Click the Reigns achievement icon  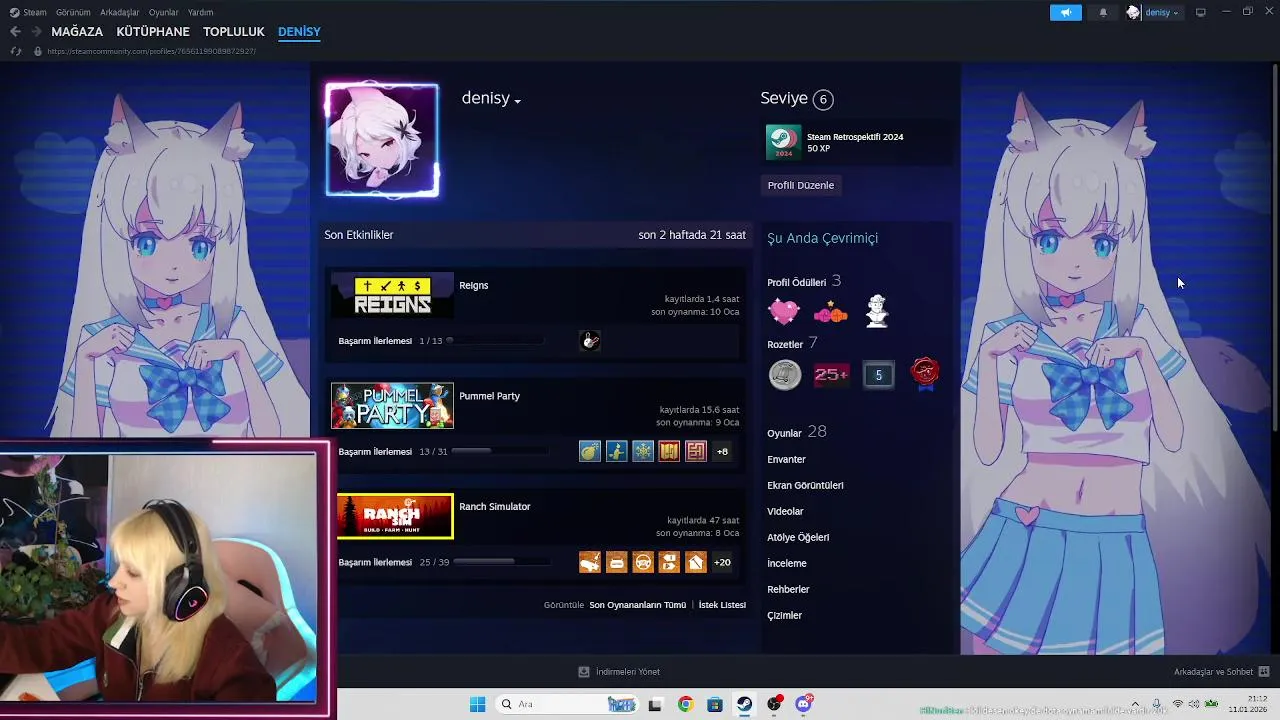tap(590, 341)
